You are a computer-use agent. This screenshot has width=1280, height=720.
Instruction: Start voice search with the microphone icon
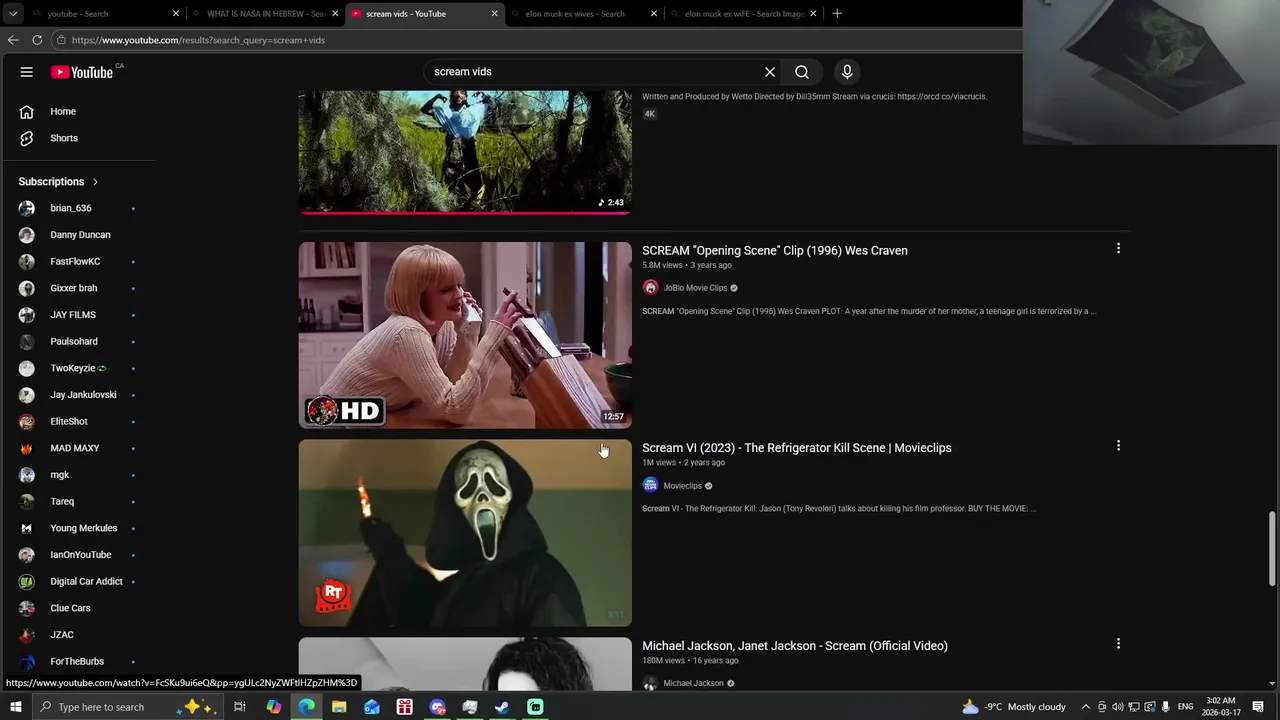(847, 72)
